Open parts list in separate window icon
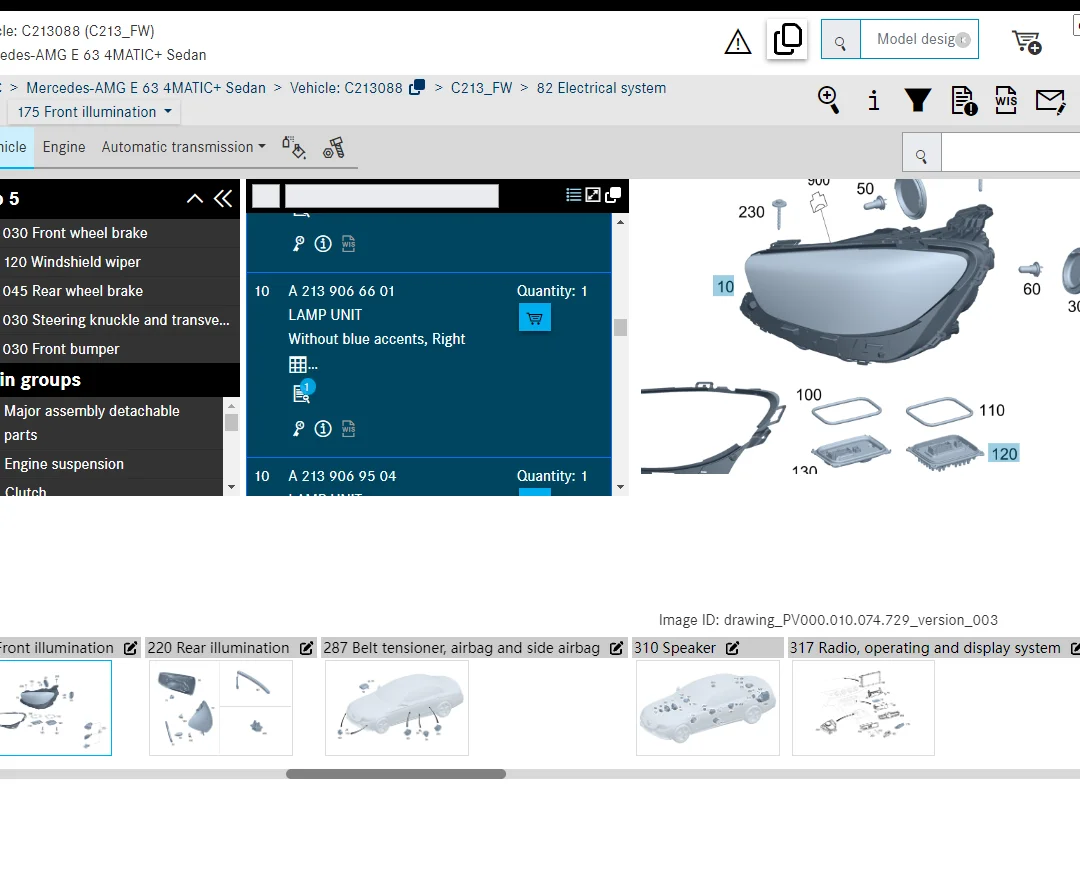Image resolution: width=1080 pixels, height=876 pixels. click(612, 195)
